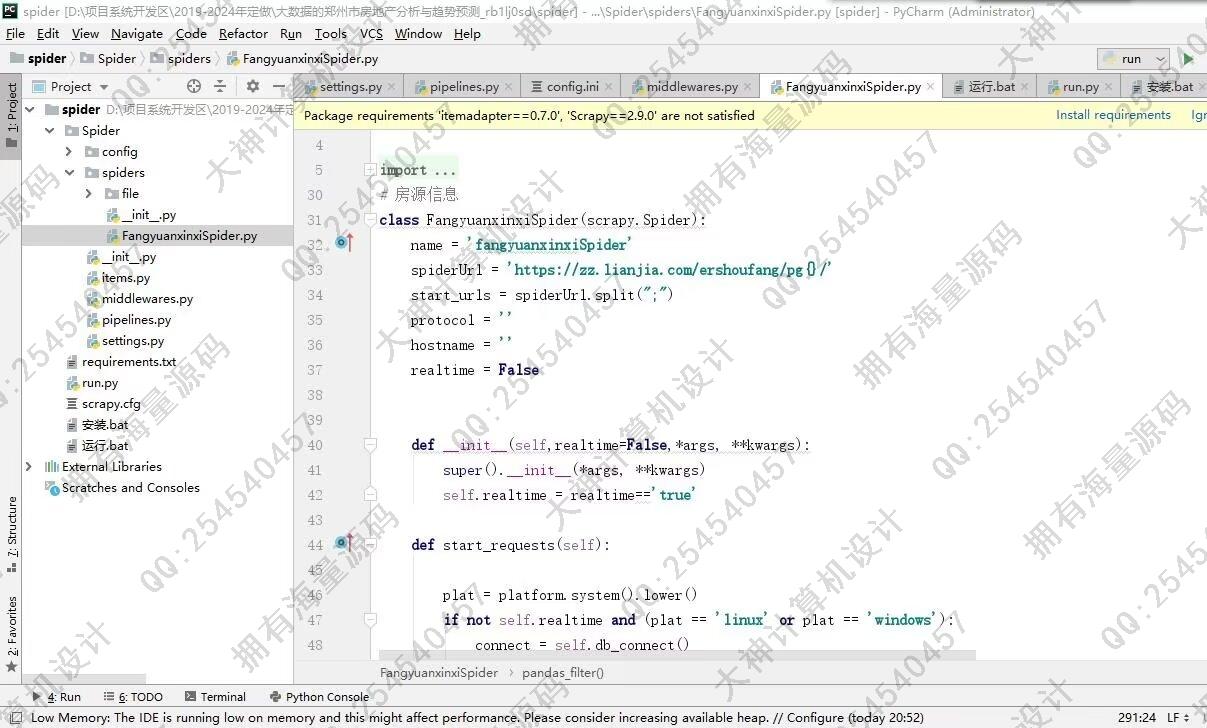The image size is (1207, 728).
Task: Select items.py in project tree
Action: pyautogui.click(x=125, y=278)
